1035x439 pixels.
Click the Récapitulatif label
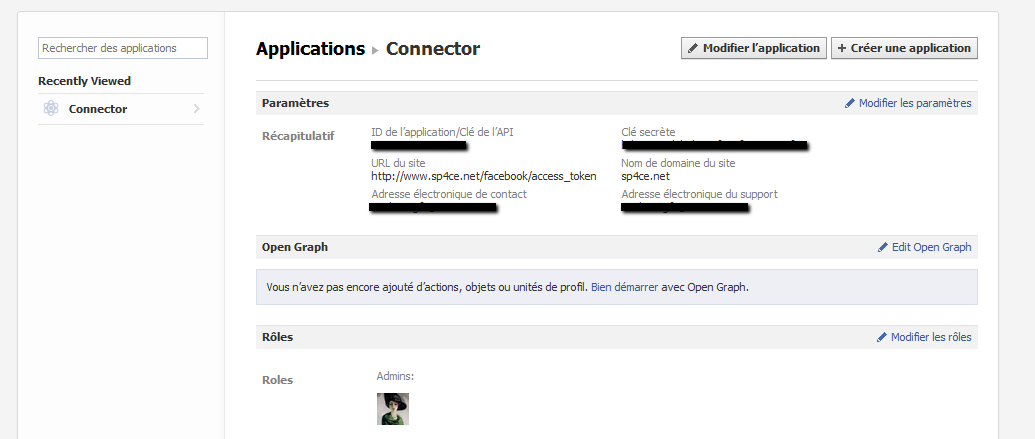pos(298,137)
